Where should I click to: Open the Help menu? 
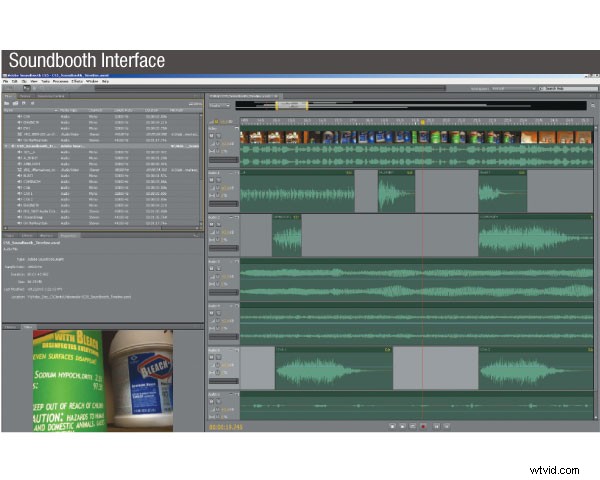click(x=106, y=81)
